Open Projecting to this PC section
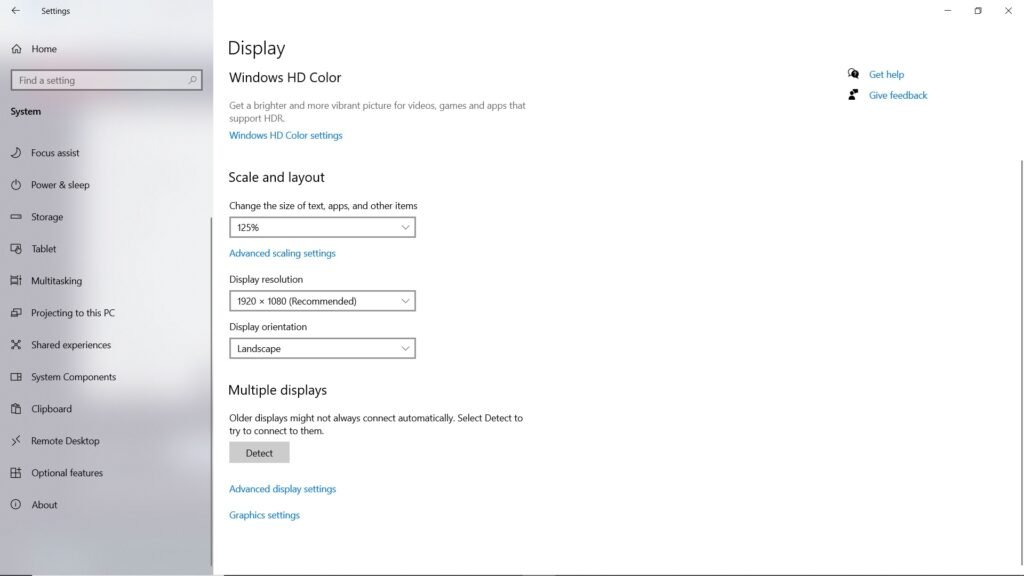This screenshot has width=1024, height=576. click(72, 313)
